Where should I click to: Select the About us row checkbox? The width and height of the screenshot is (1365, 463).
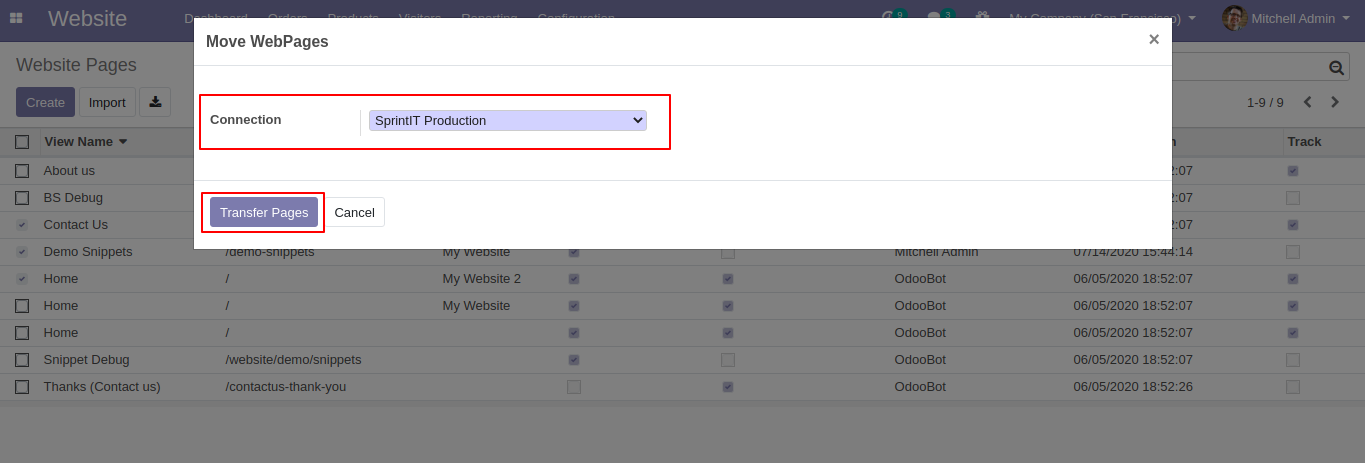[x=22, y=171]
